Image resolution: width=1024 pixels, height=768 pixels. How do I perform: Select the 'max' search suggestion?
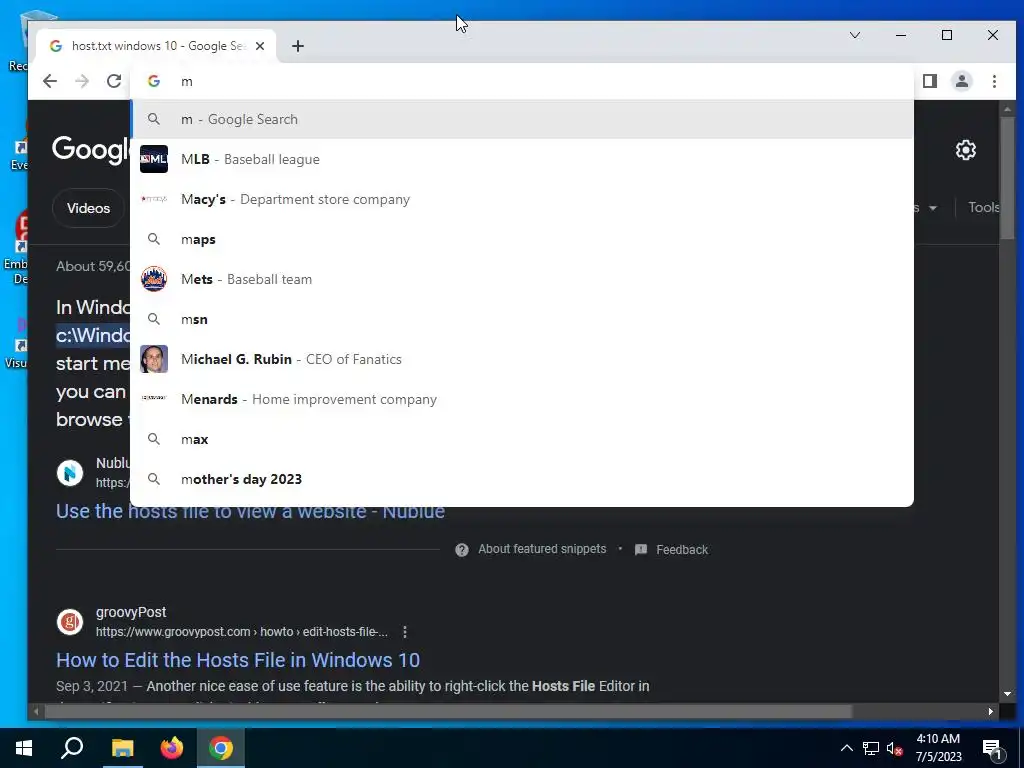(522, 440)
